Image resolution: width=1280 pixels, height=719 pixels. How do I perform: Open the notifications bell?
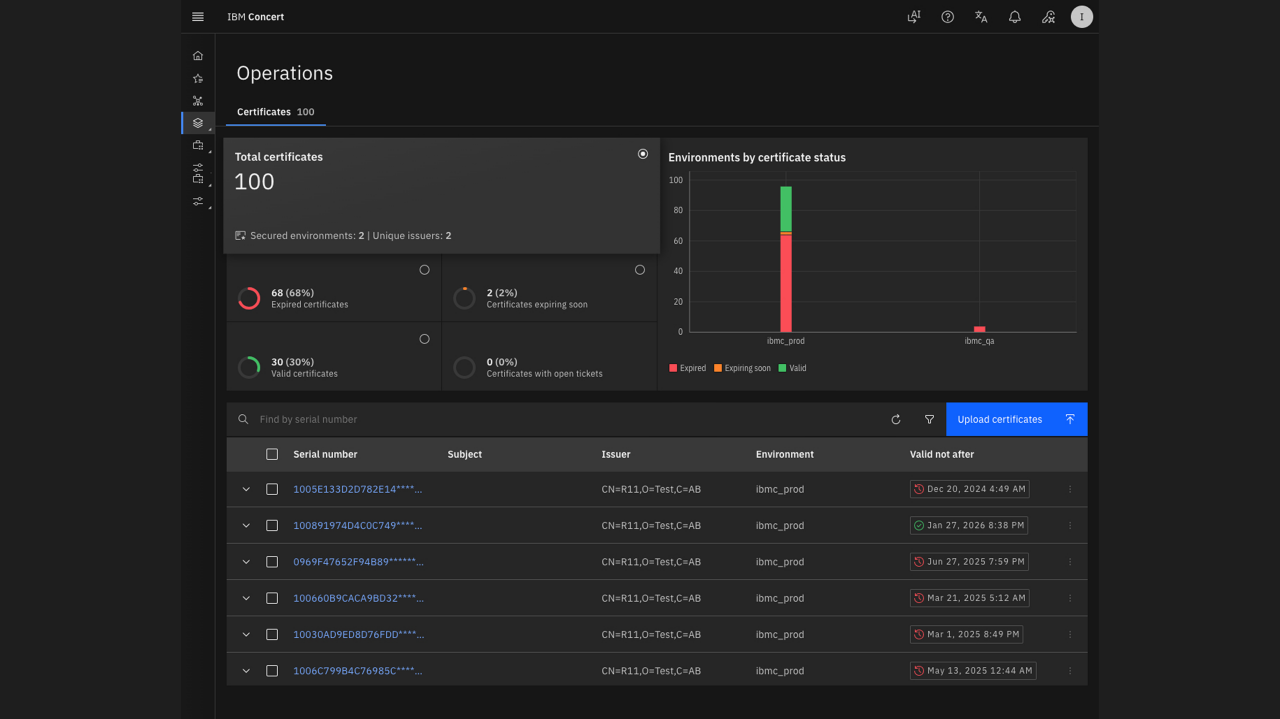1015,17
